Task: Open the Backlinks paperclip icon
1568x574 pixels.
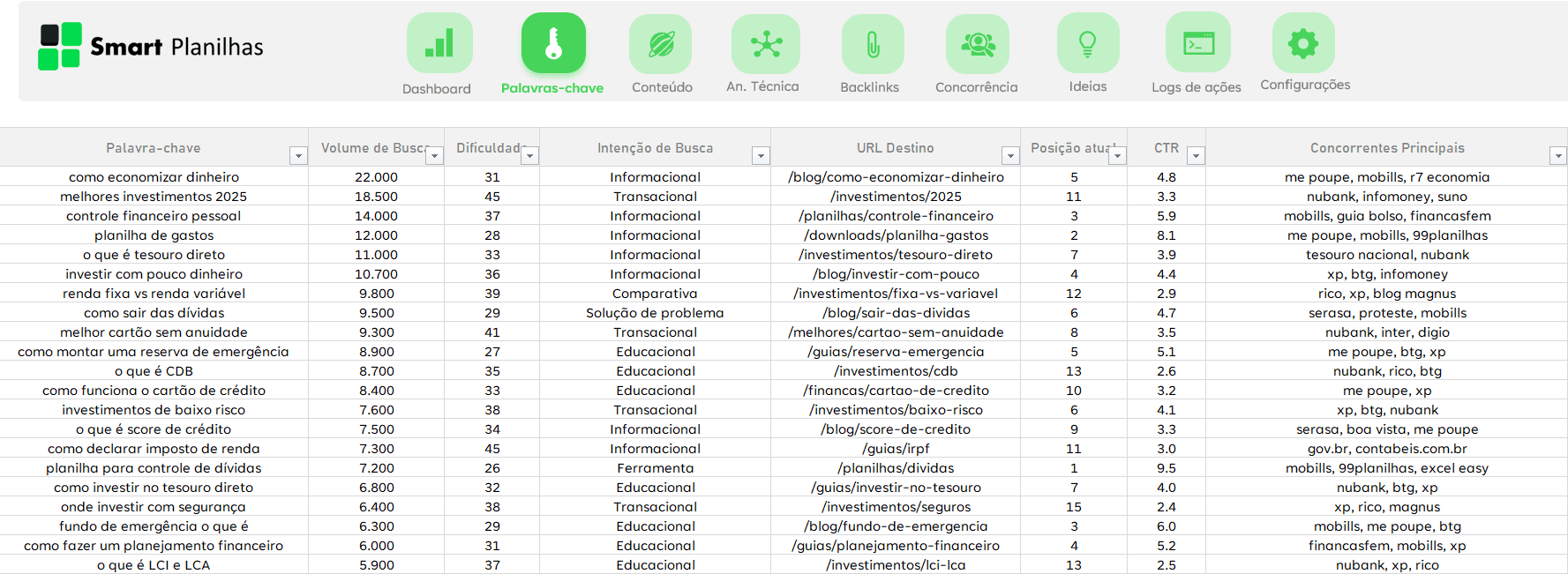Action: pyautogui.click(x=872, y=43)
